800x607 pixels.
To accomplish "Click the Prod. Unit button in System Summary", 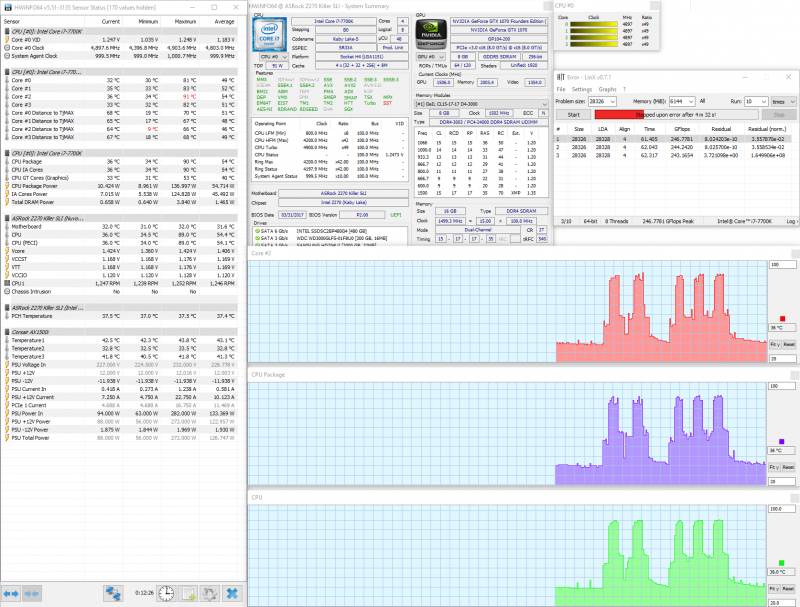I will coord(393,47).
